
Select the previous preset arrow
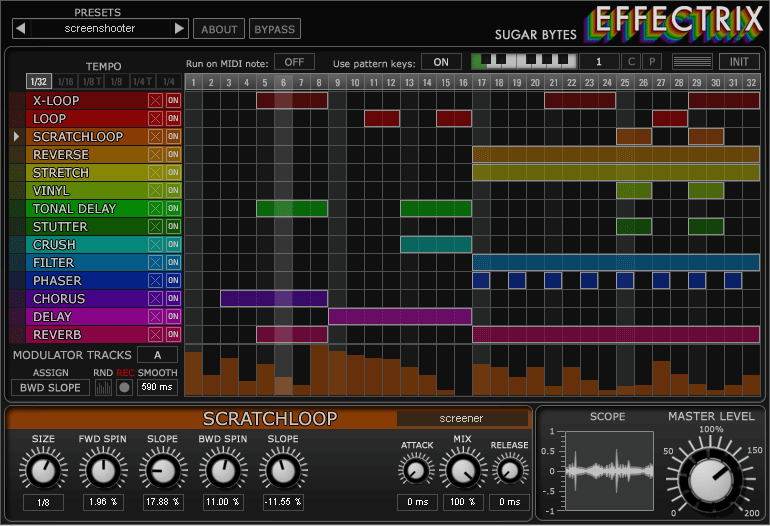tap(21, 28)
